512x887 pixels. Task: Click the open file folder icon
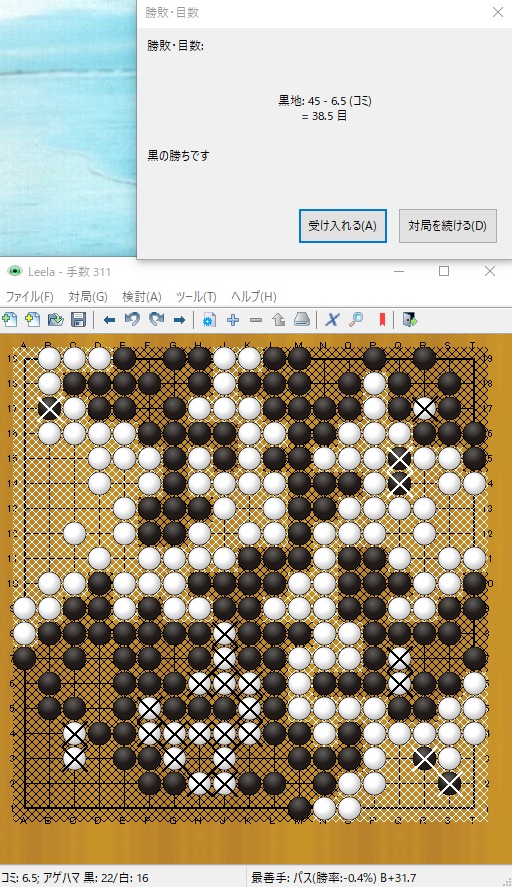55,320
